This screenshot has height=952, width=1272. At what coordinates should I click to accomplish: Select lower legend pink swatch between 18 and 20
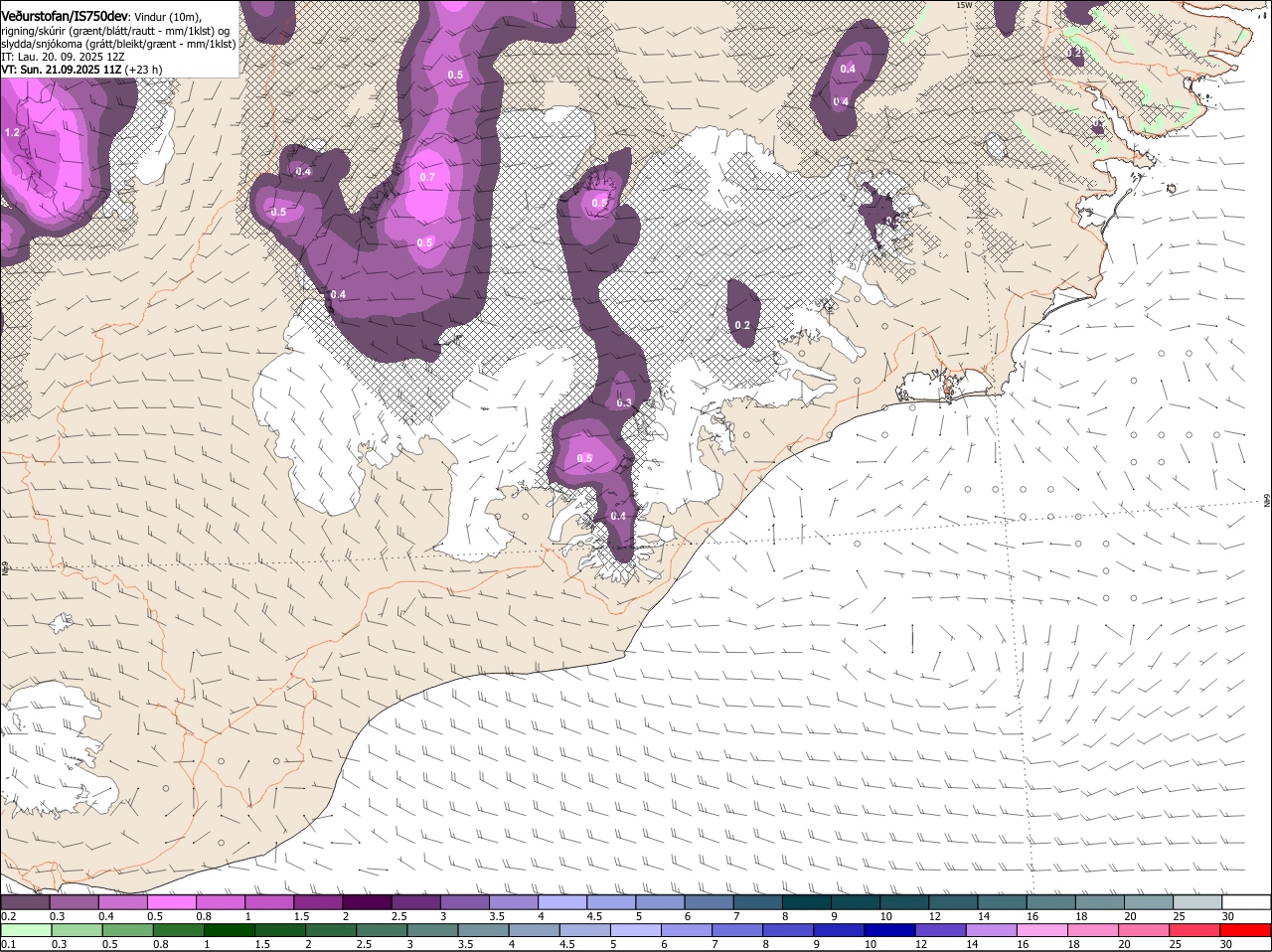click(1093, 930)
